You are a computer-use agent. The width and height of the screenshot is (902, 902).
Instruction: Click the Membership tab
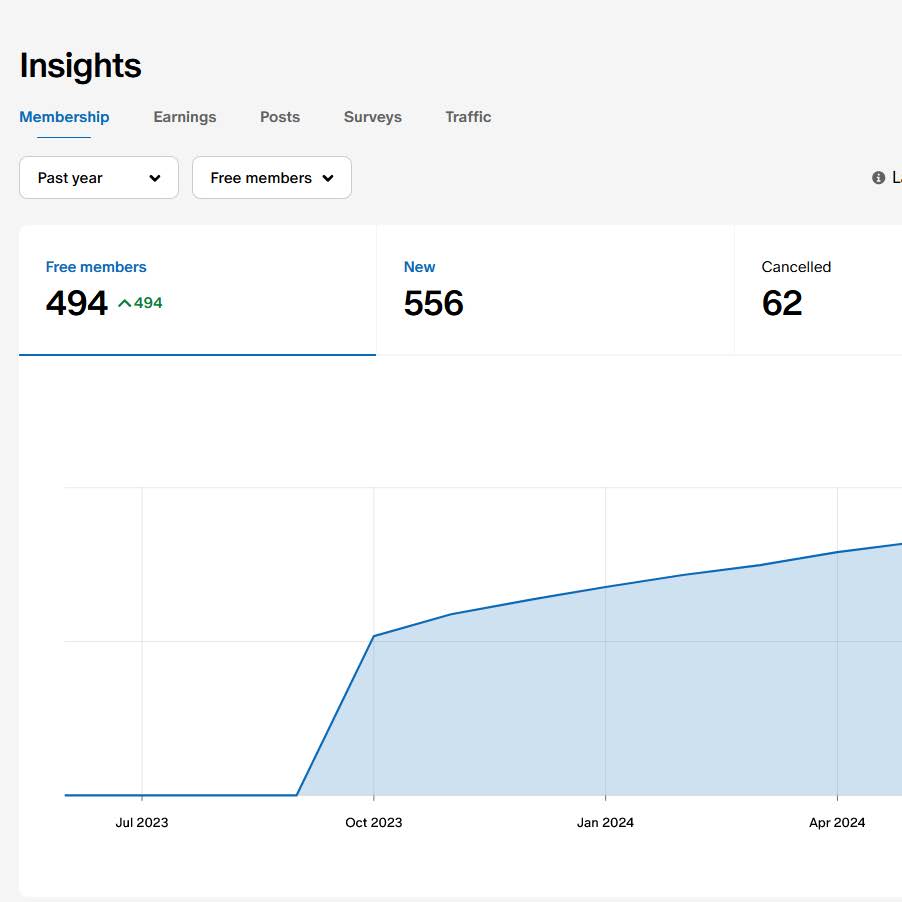64,117
